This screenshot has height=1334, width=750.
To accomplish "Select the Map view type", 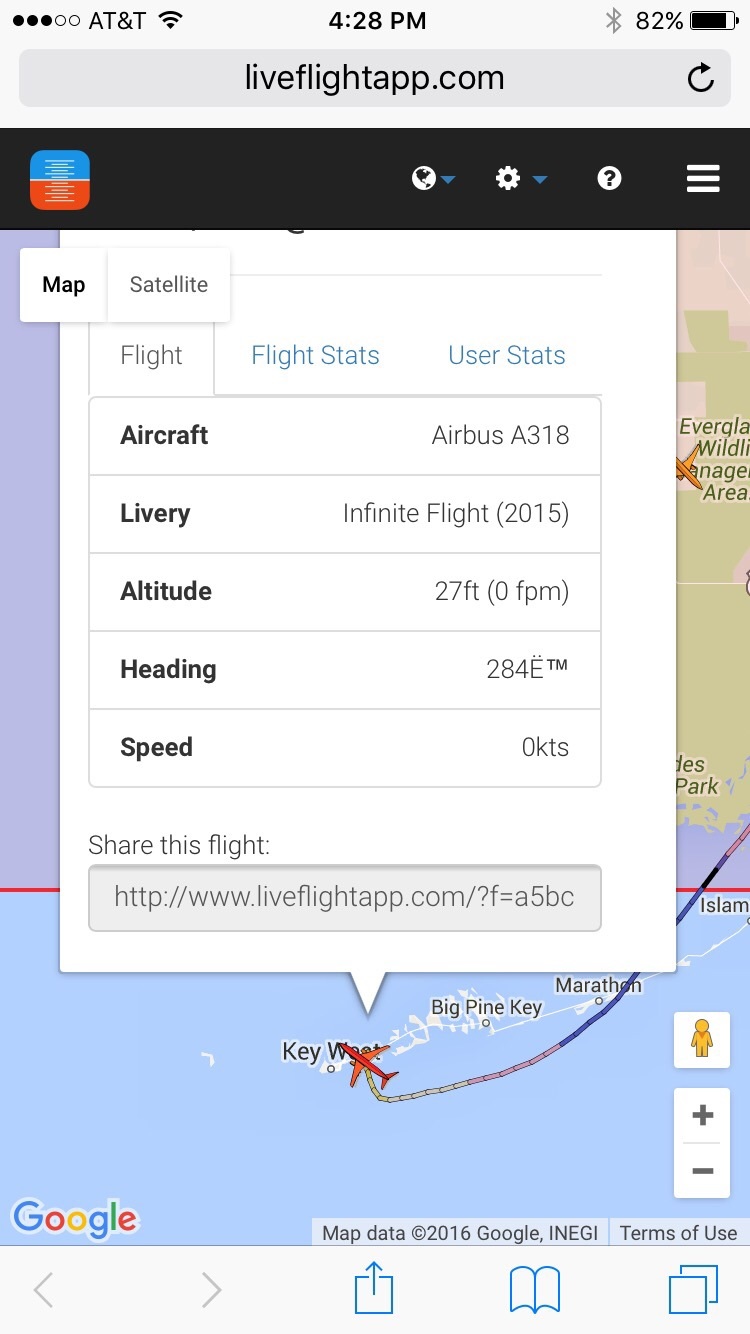I will (63, 285).
